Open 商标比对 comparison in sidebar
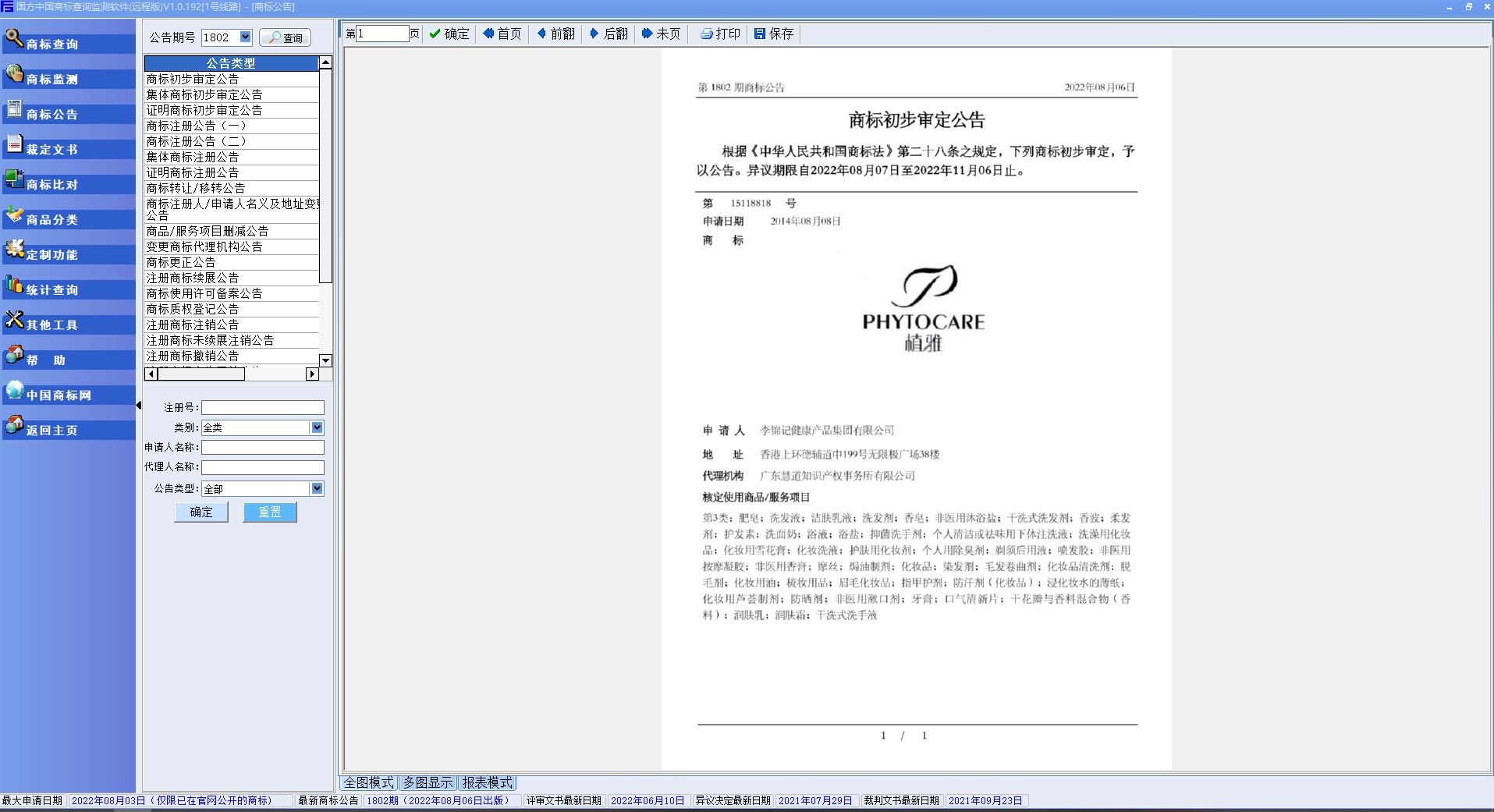Viewport: 1494px width, 812px height. coord(69,182)
